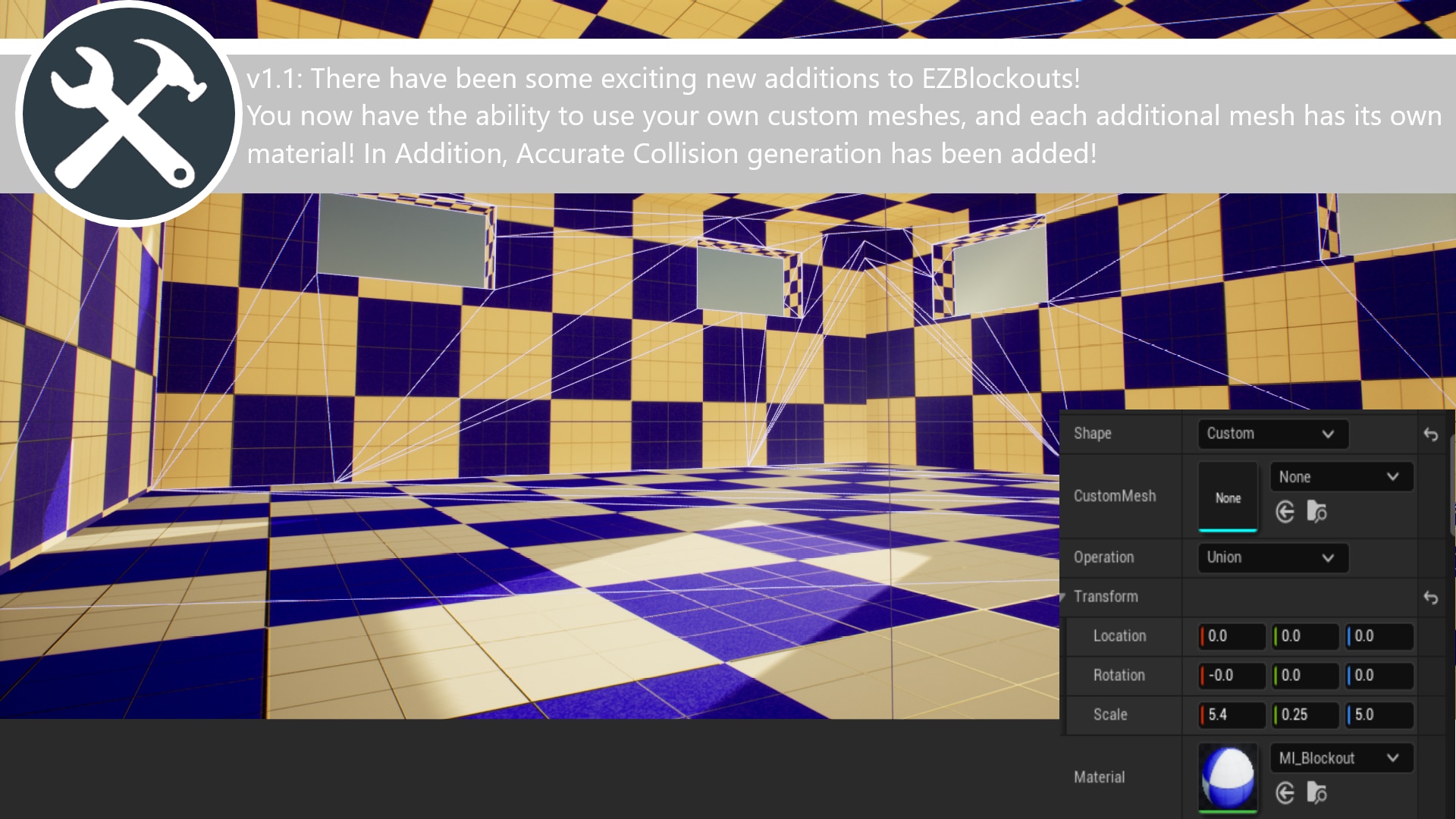Viewport: 1456px width, 819px height.
Task: Click the Scale Z field showing 5.0
Action: 1379,715
